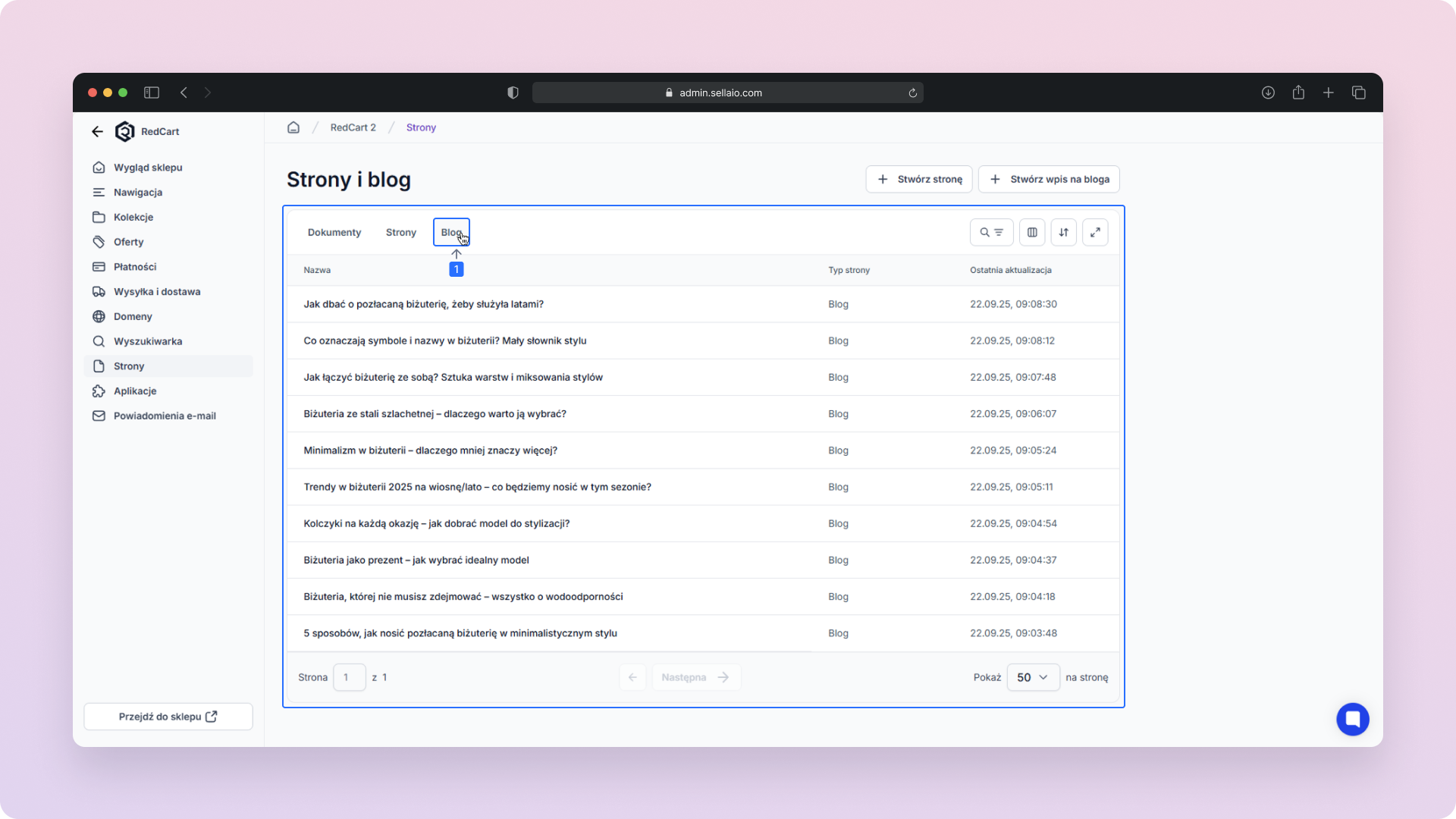
Task: Open Wysyłka i dostawa menu item
Action: 157,292
